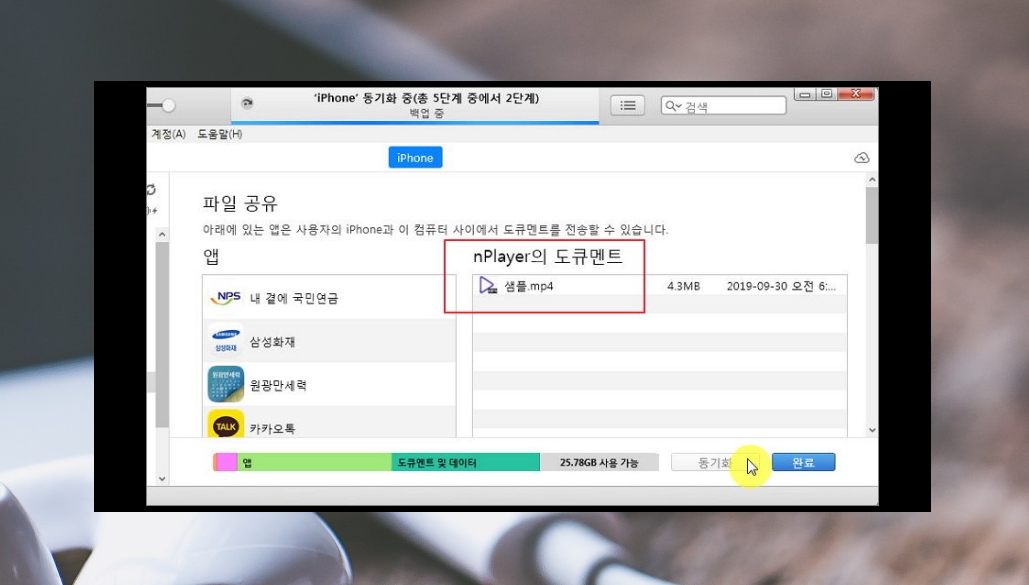Open the 도움말(H) menu
1029x585 pixels.
point(220,134)
